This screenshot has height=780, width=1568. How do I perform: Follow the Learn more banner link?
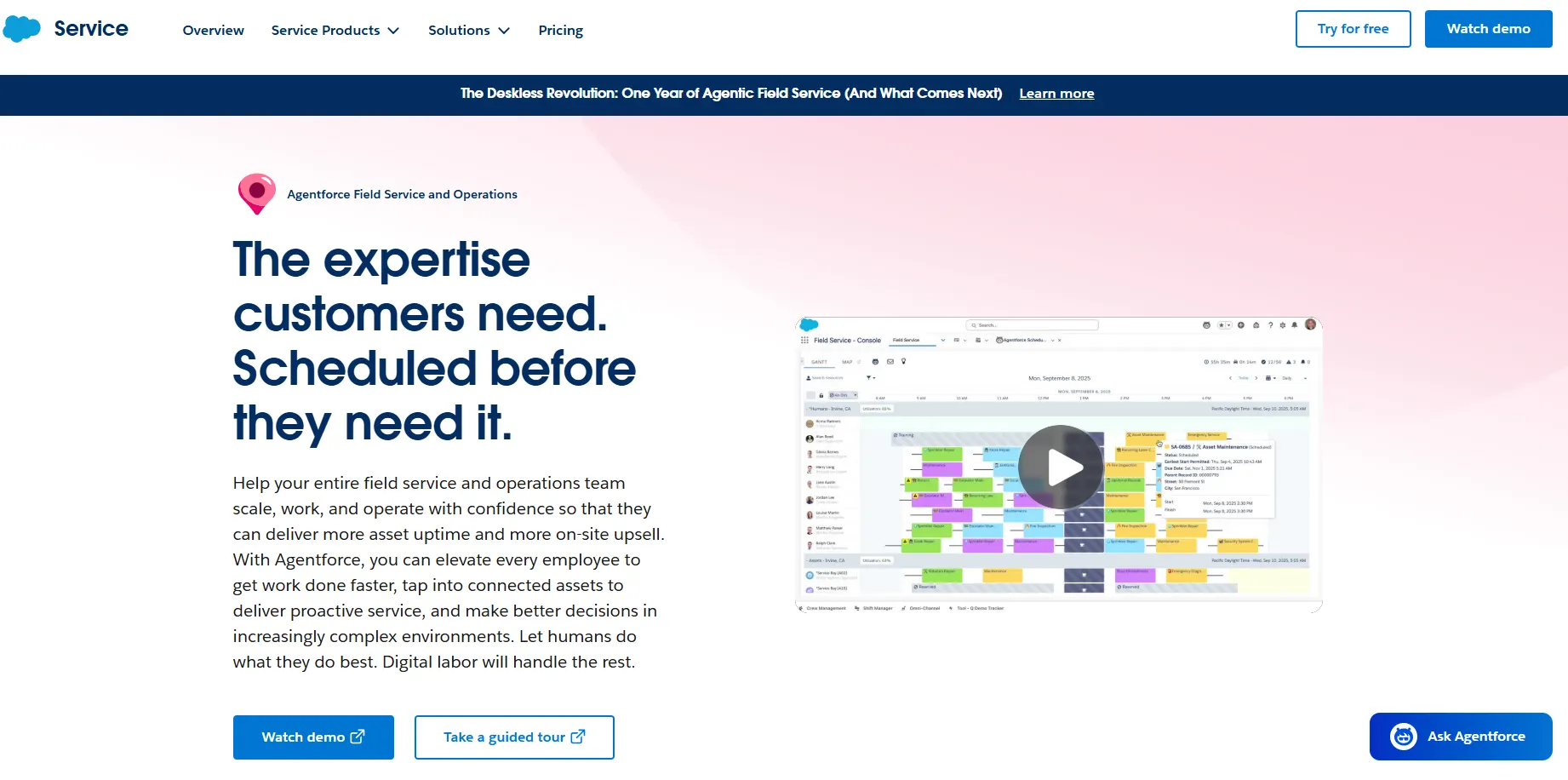[x=1056, y=94]
